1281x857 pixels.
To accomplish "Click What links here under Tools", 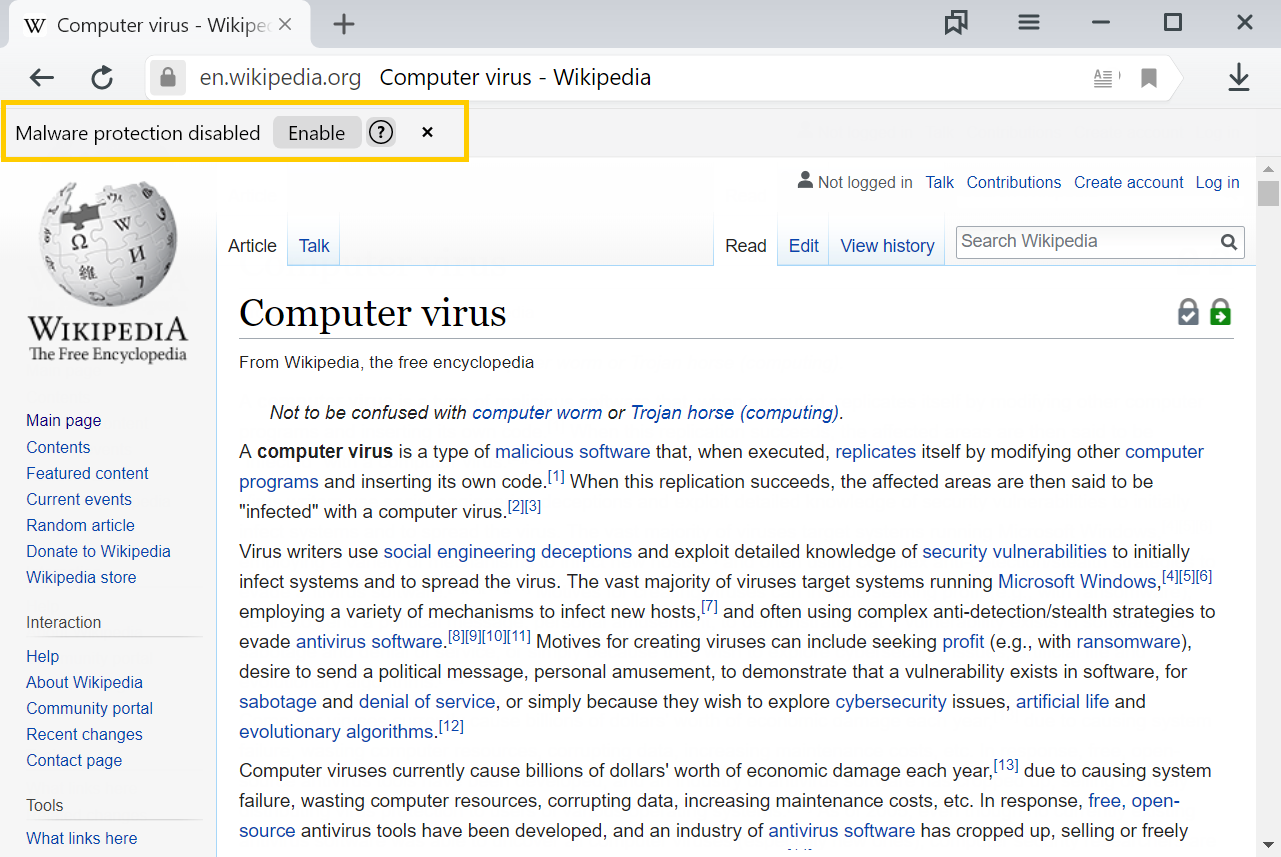I will pos(82,838).
